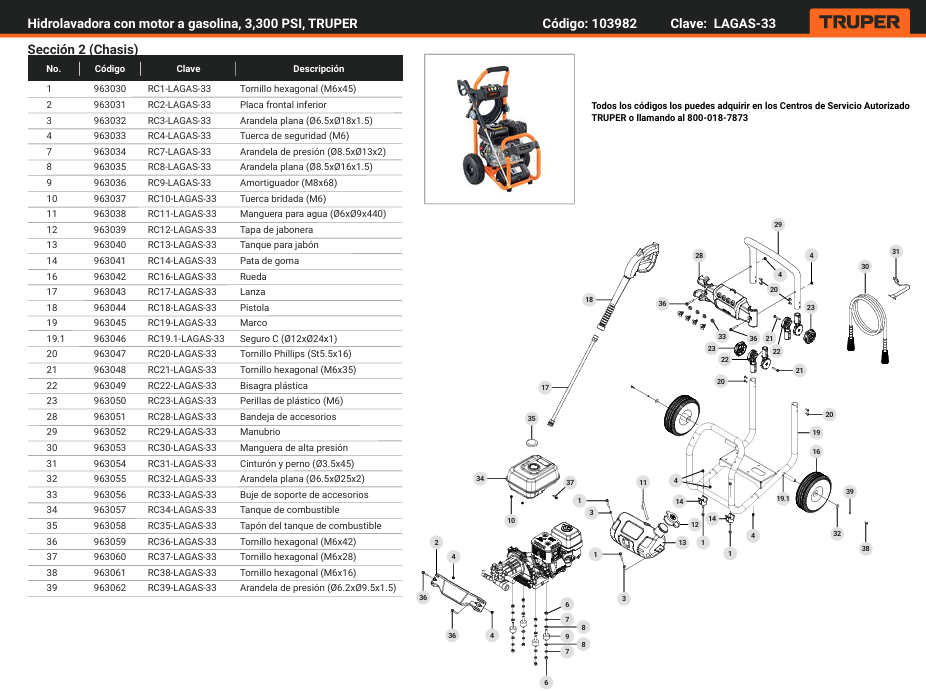
Task: Click callout 2 on the lower front plate
Action: (436, 542)
